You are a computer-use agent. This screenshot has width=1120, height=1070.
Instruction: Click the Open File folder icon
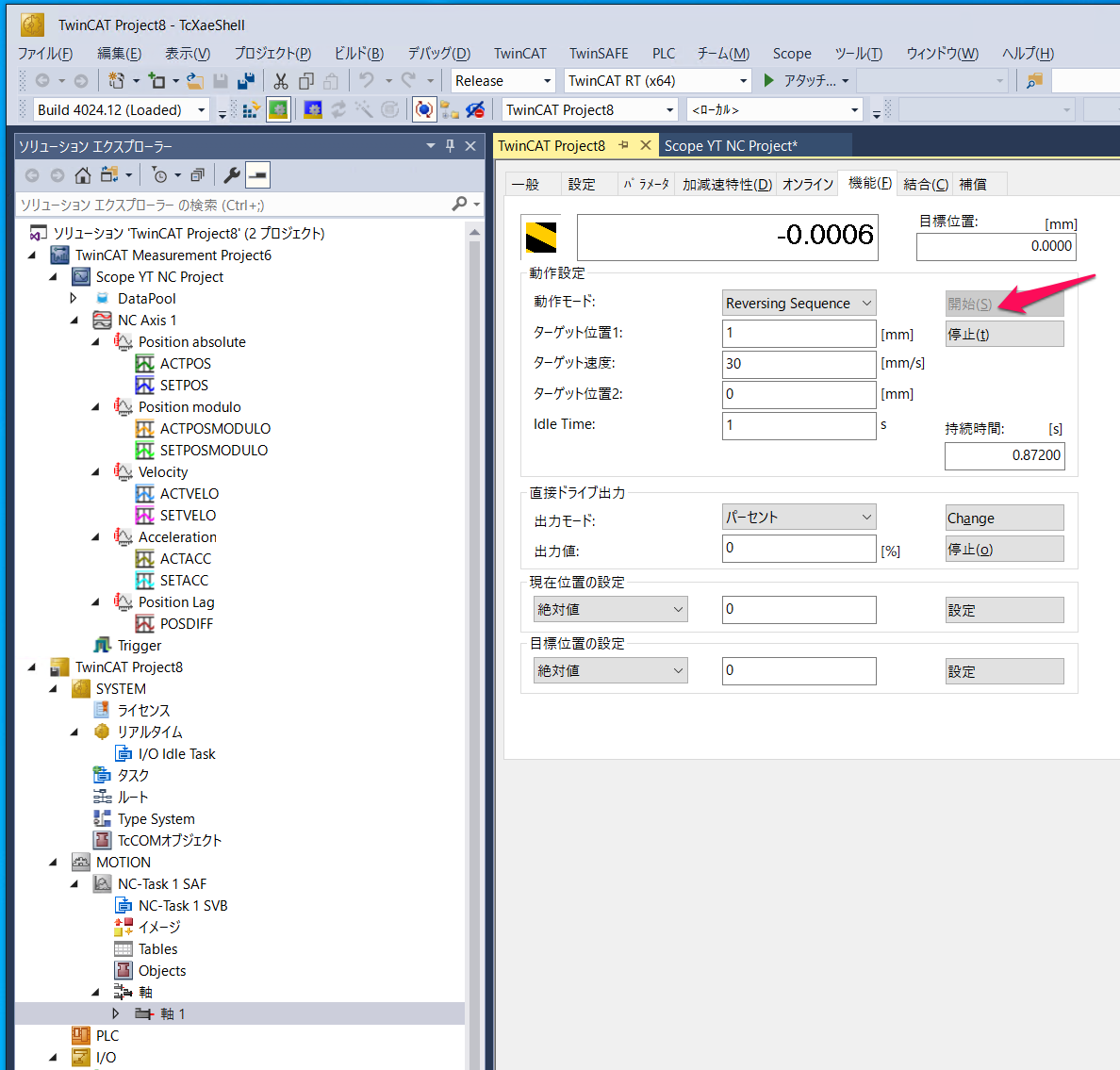[x=194, y=81]
